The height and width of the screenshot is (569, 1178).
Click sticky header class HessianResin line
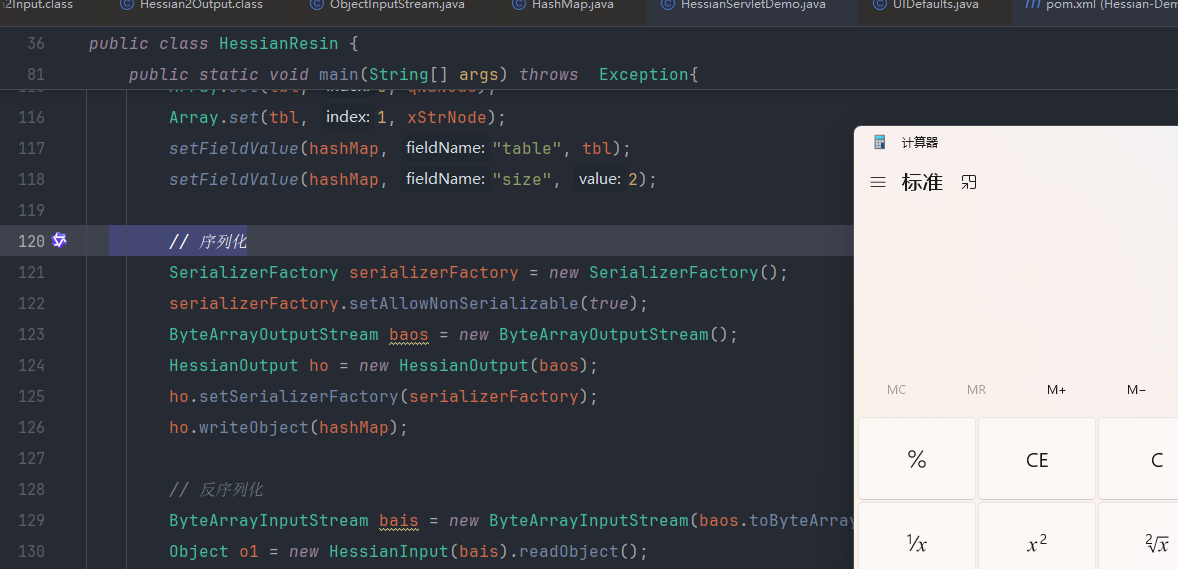coord(223,44)
